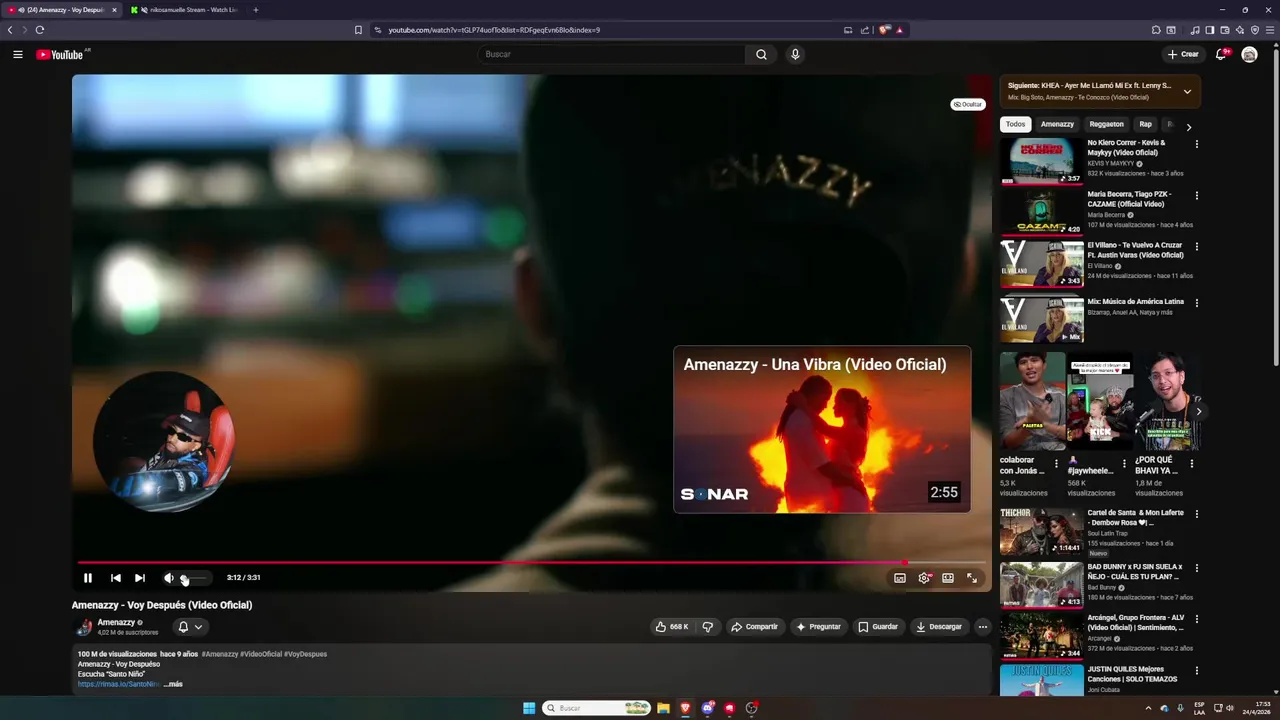The width and height of the screenshot is (1280, 720).
Task: Dislike the video
Action: pyautogui.click(x=708, y=627)
